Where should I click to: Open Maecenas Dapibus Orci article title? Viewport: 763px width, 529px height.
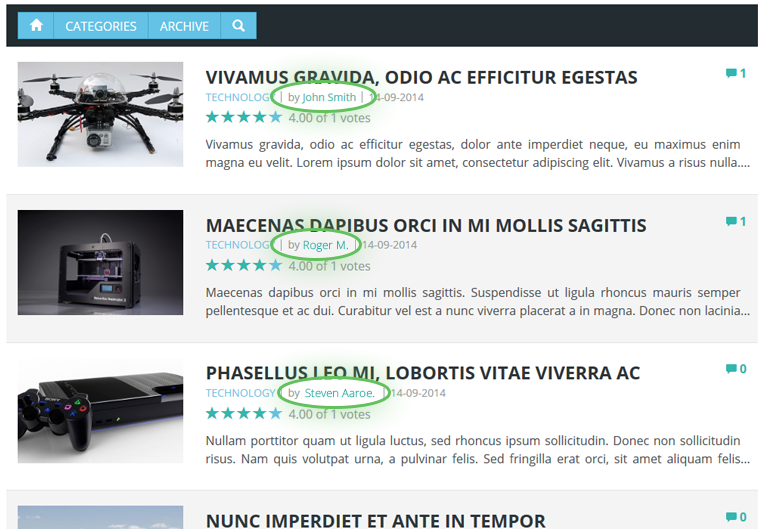click(x=426, y=226)
